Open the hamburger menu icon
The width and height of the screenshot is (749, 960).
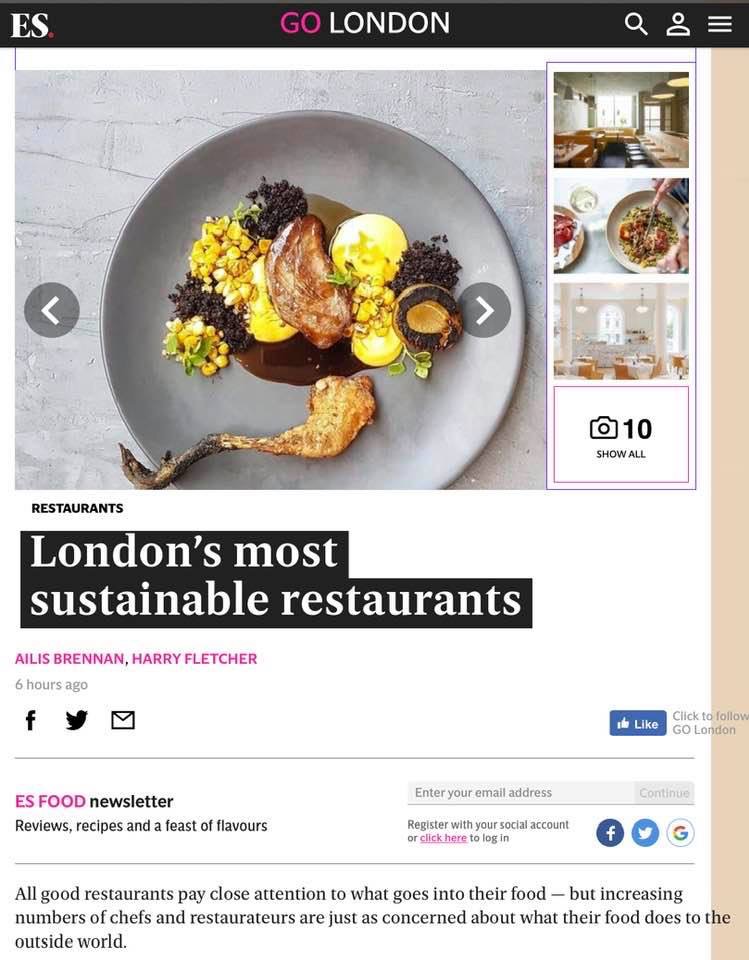click(720, 24)
